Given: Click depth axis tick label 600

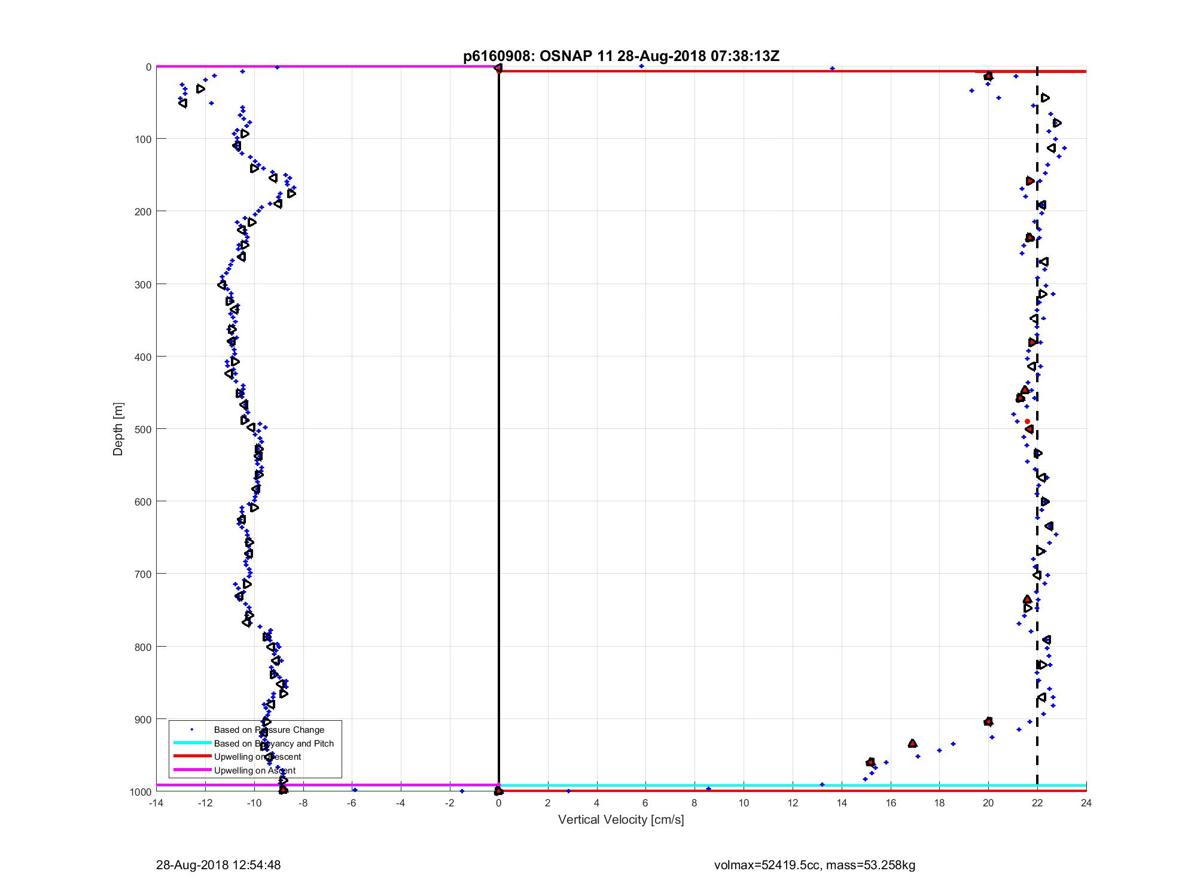Looking at the screenshot, I should coord(141,501).
